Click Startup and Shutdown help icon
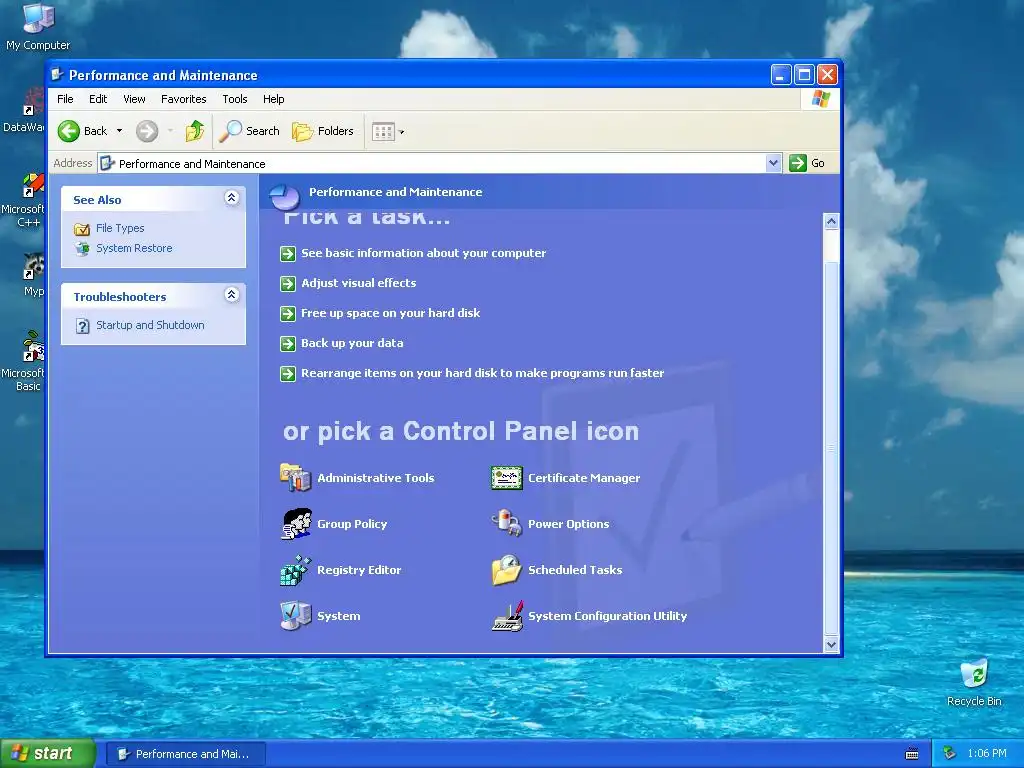The width and height of the screenshot is (1024, 768). click(82, 325)
